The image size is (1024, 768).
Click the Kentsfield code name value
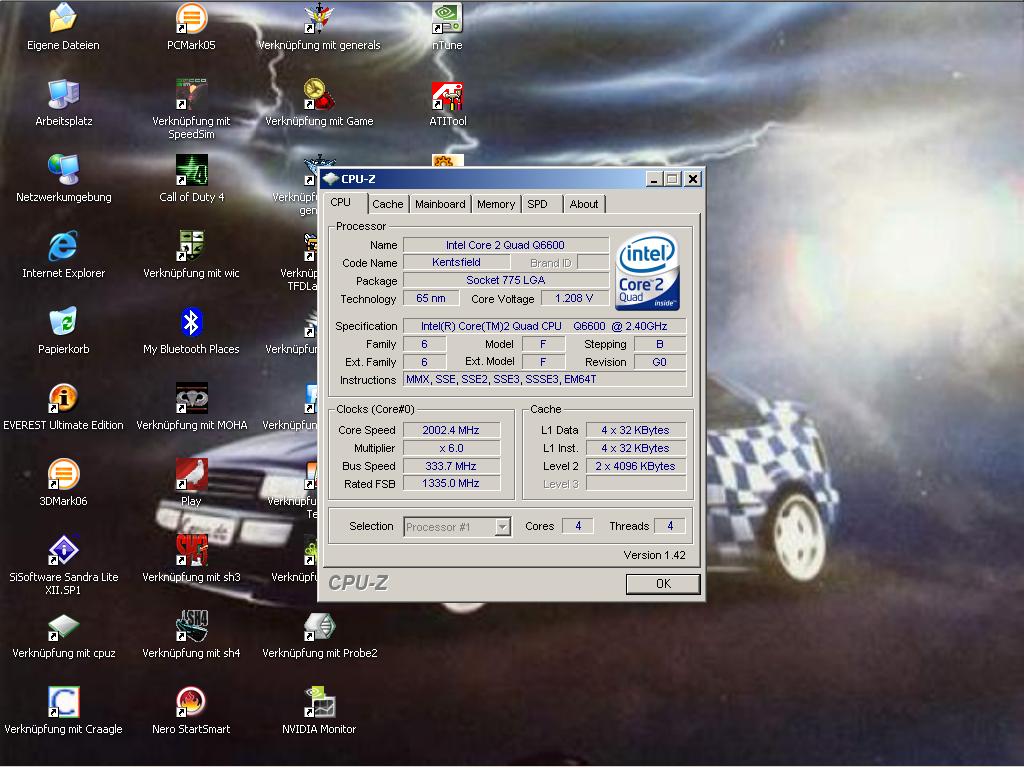coord(456,262)
